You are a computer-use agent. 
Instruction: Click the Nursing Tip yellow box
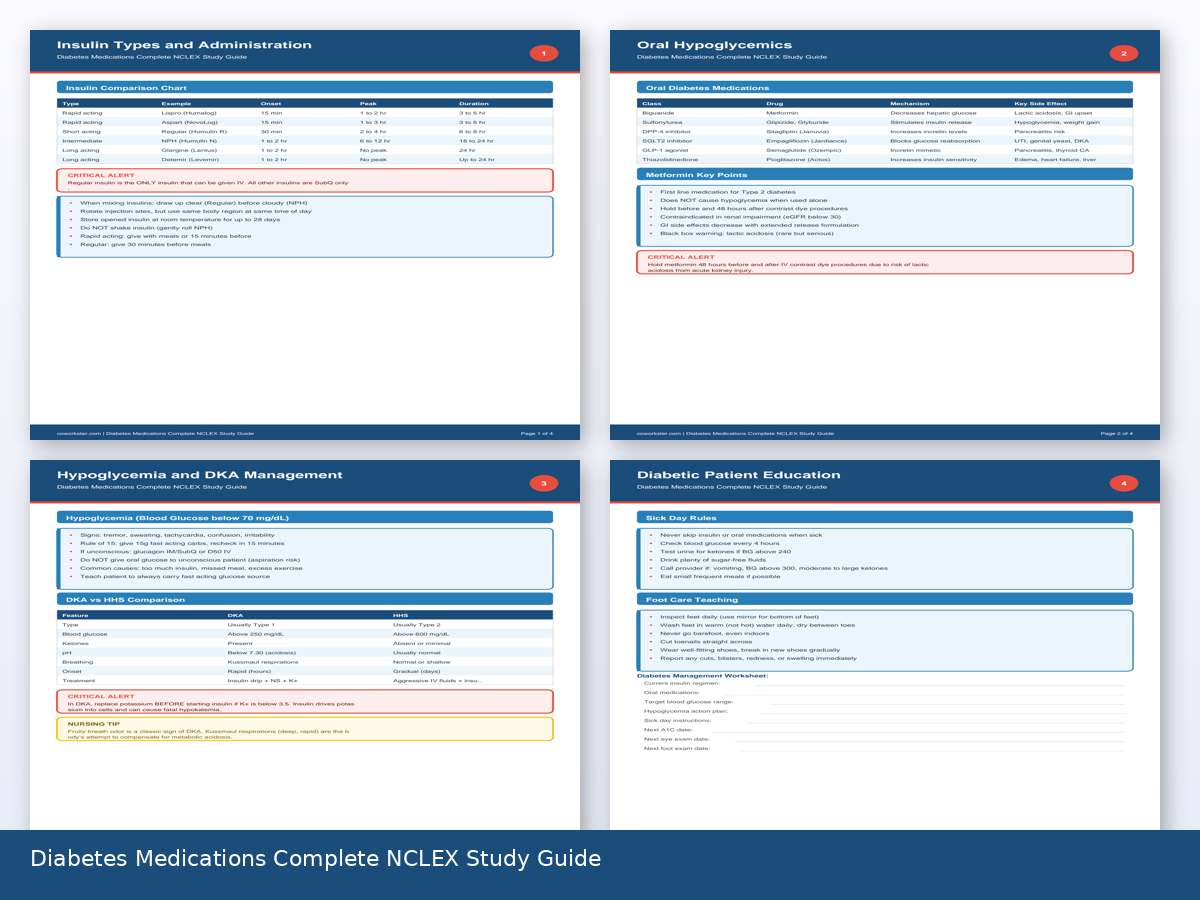(304, 729)
